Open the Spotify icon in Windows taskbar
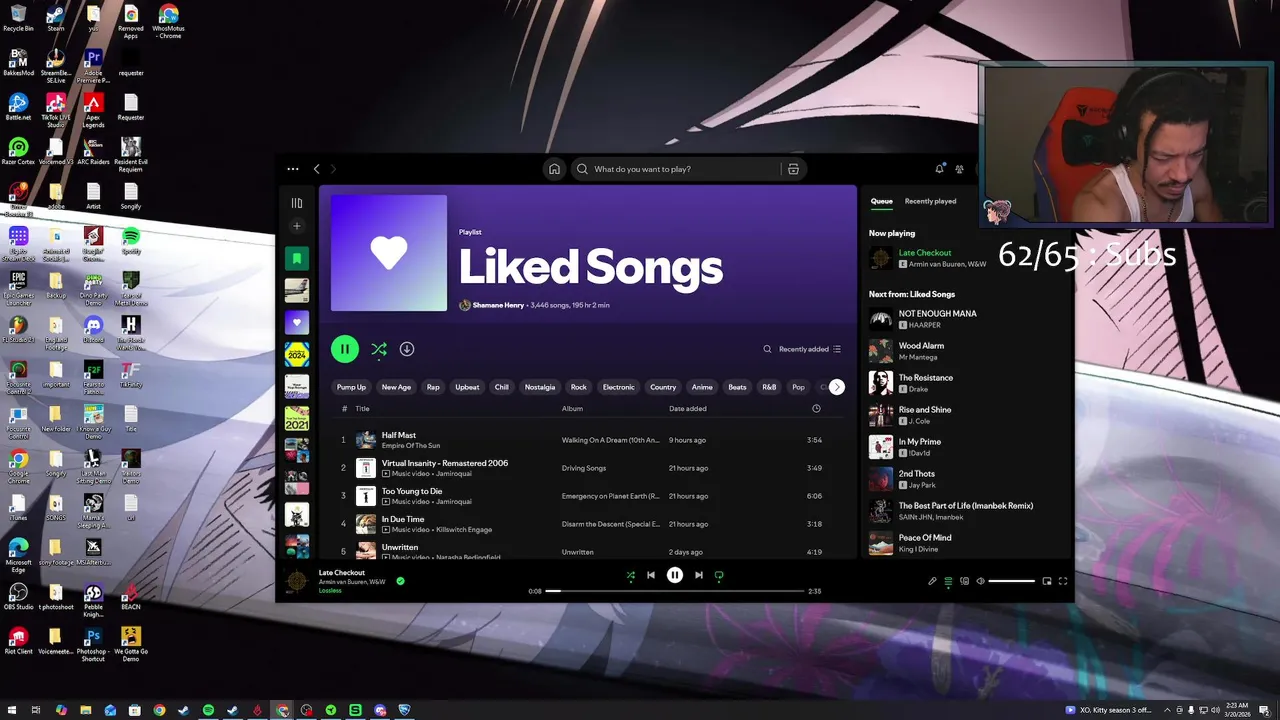1280x720 pixels. tap(208, 710)
